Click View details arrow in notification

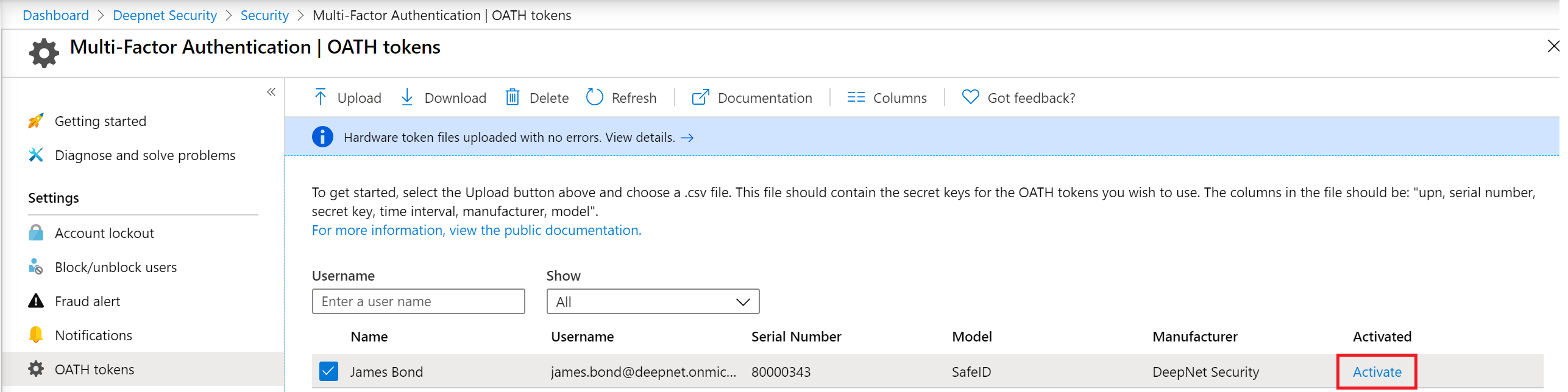[x=687, y=138]
